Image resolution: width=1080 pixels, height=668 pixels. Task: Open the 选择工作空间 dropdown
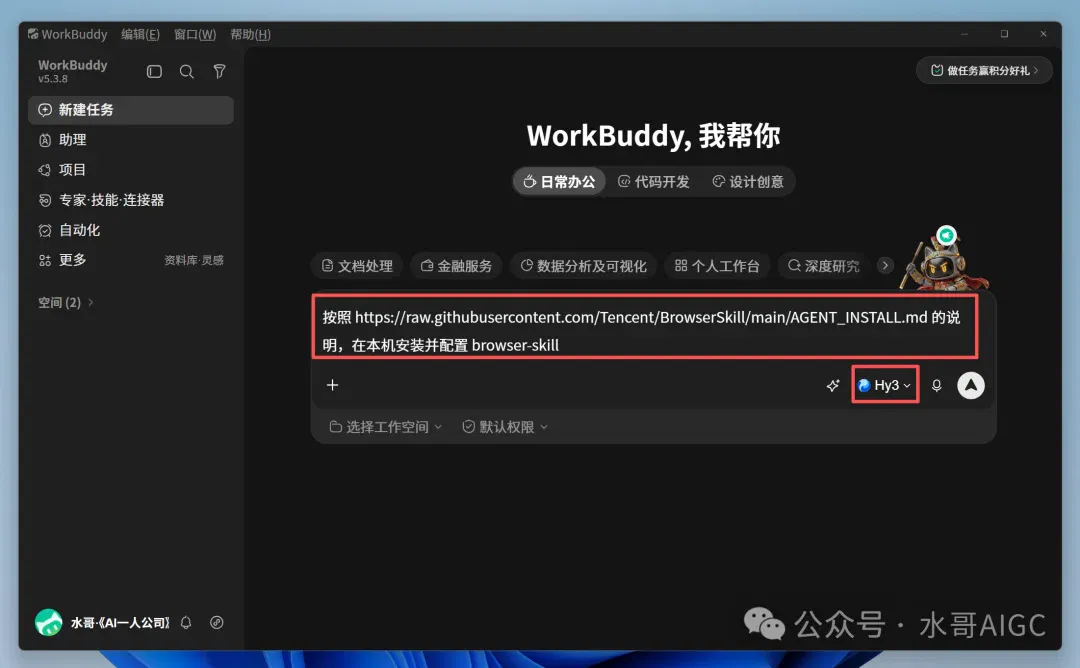point(386,427)
